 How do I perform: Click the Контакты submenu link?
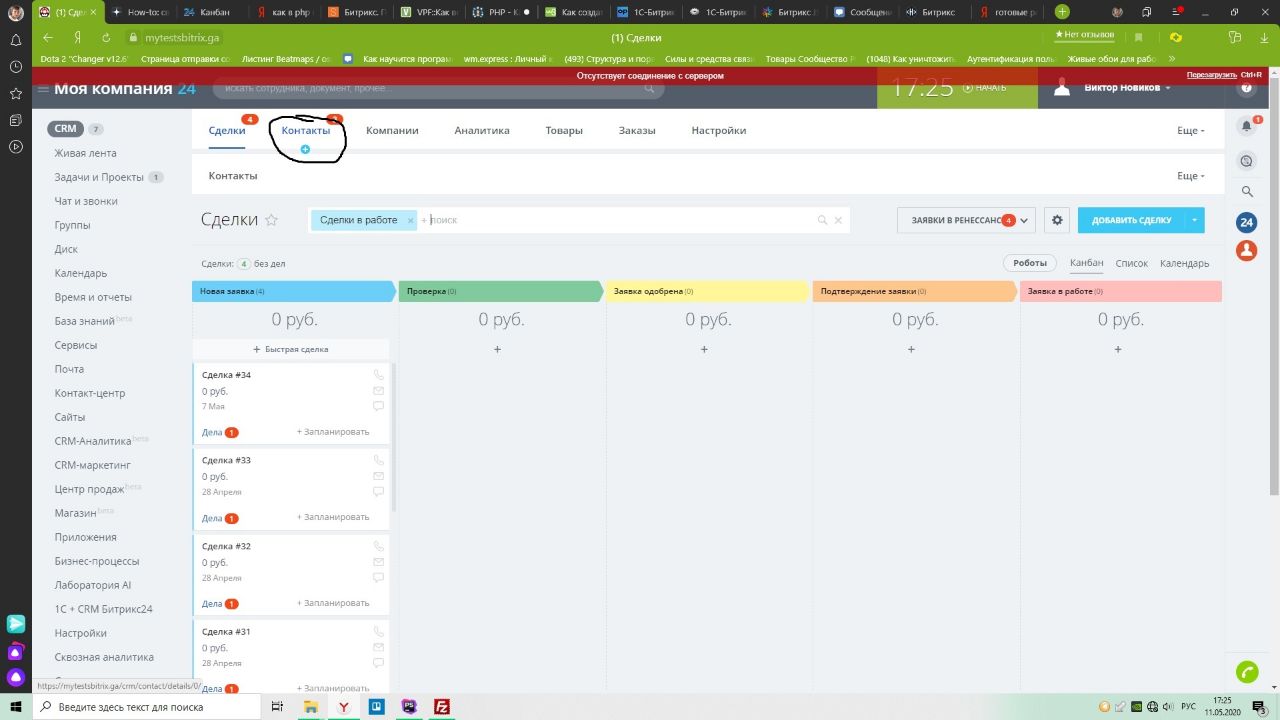tap(233, 176)
